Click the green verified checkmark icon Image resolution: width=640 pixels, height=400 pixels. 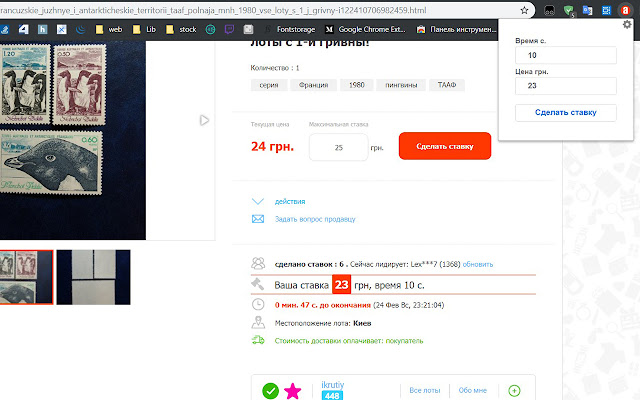270,391
